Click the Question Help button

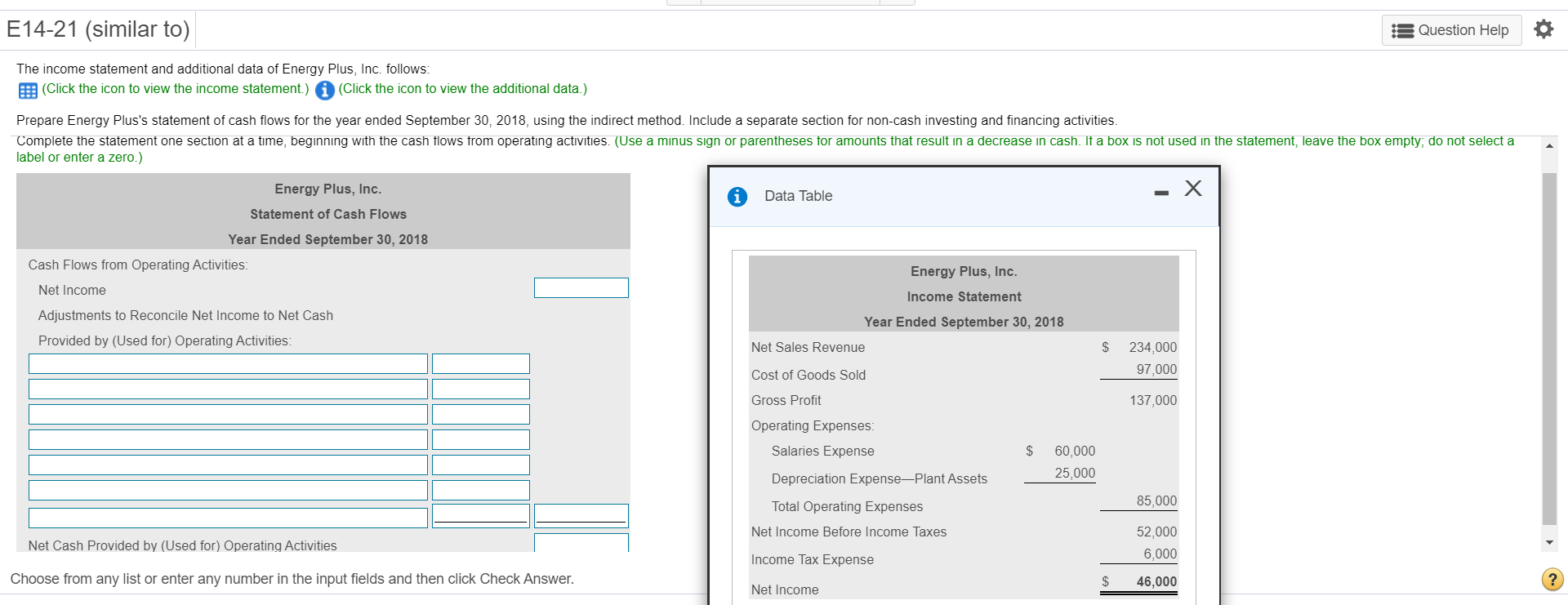(x=1451, y=30)
